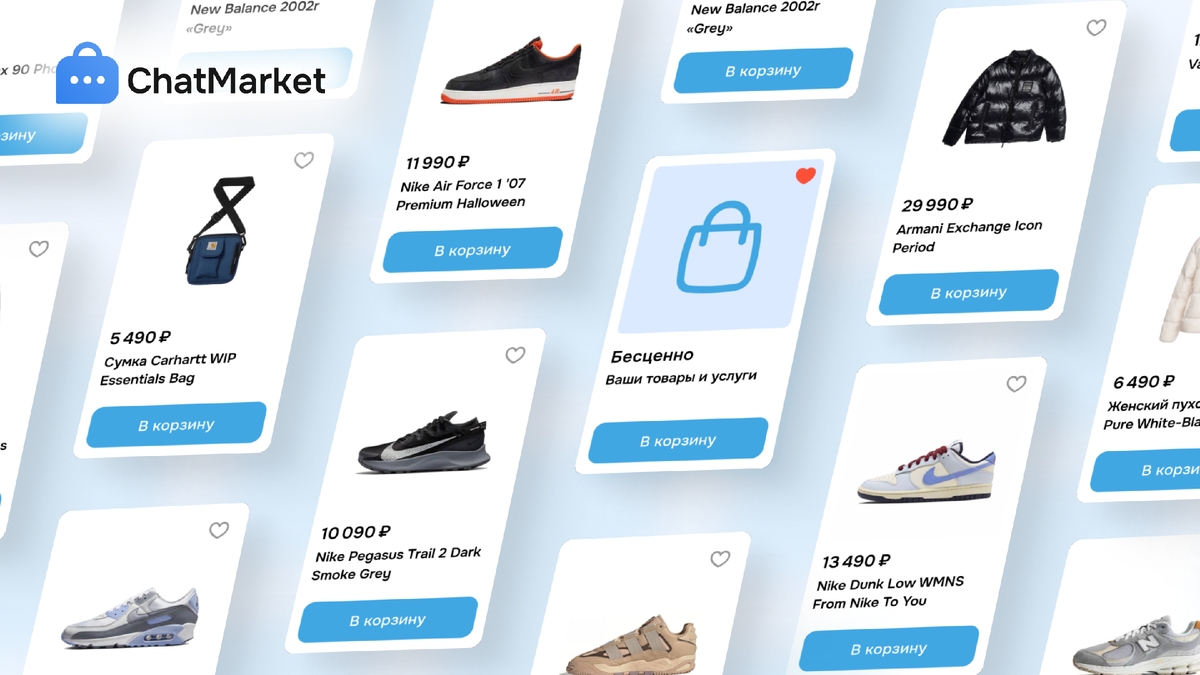Screen dimensions: 1200x675
Task: Add Armani Exchange jacket В корзину
Action: pyautogui.click(x=968, y=293)
